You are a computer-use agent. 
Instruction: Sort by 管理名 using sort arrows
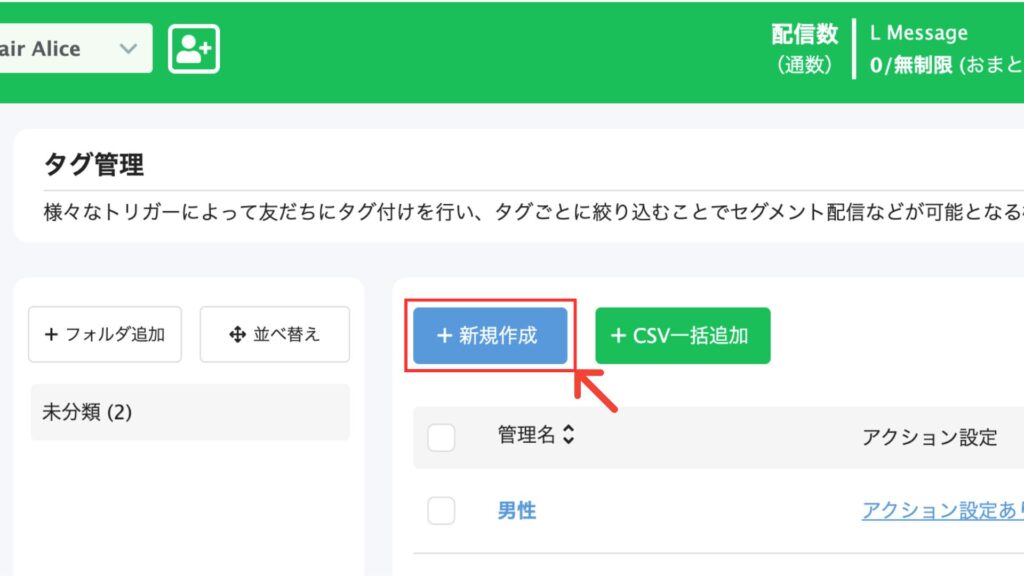(568, 434)
